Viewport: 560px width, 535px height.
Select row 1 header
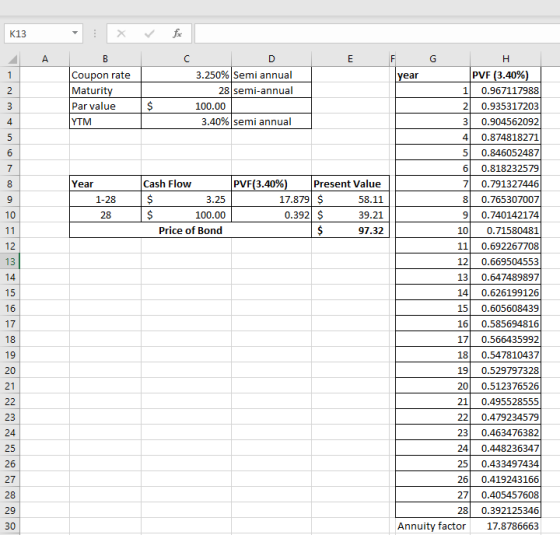(x=10, y=75)
